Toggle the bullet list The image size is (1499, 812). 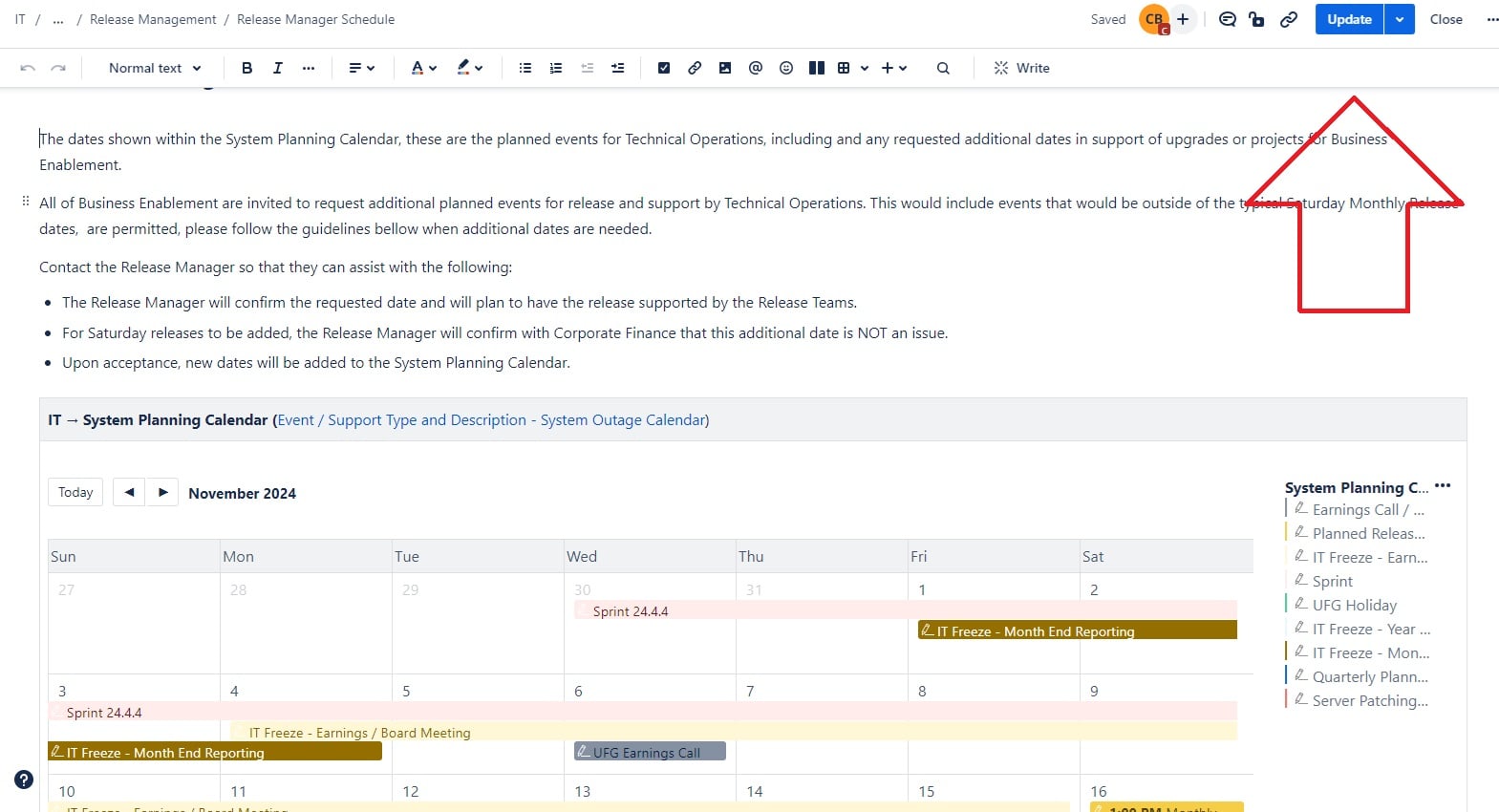coord(525,68)
